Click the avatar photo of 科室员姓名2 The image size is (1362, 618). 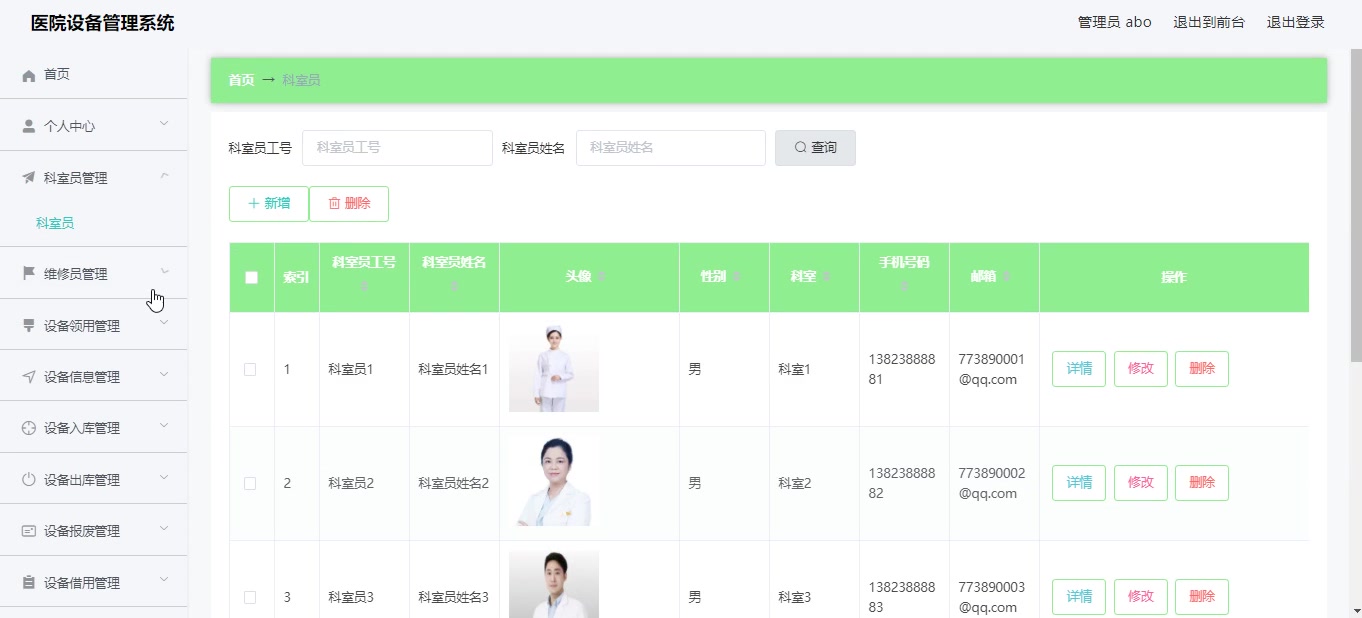(554, 482)
